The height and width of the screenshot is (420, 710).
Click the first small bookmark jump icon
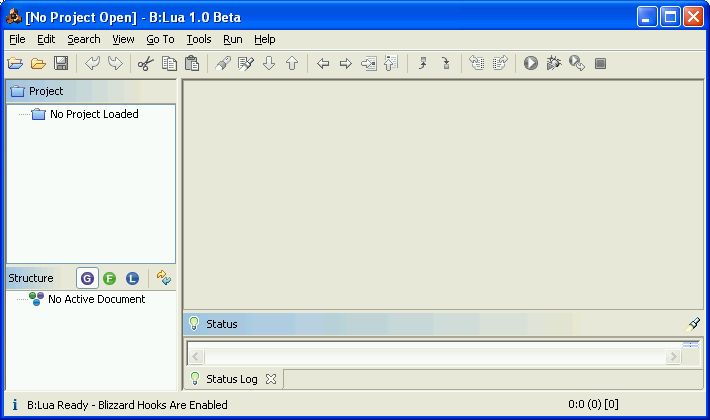click(422, 63)
